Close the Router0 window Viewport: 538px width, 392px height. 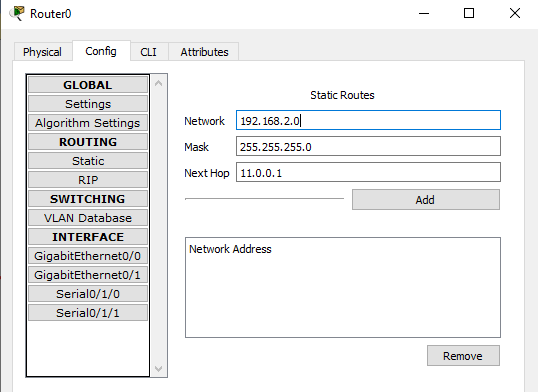[515, 13]
